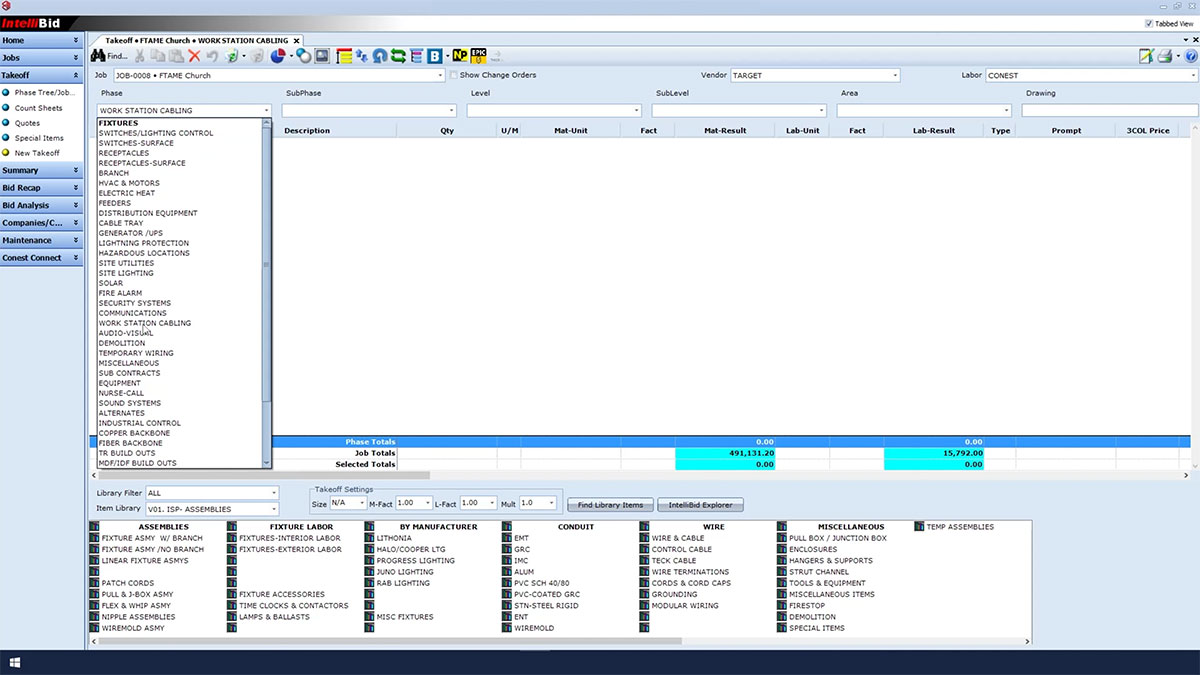The height and width of the screenshot is (675, 1200).
Task: Click the yellow NP toolbar icon
Action: (x=460, y=57)
